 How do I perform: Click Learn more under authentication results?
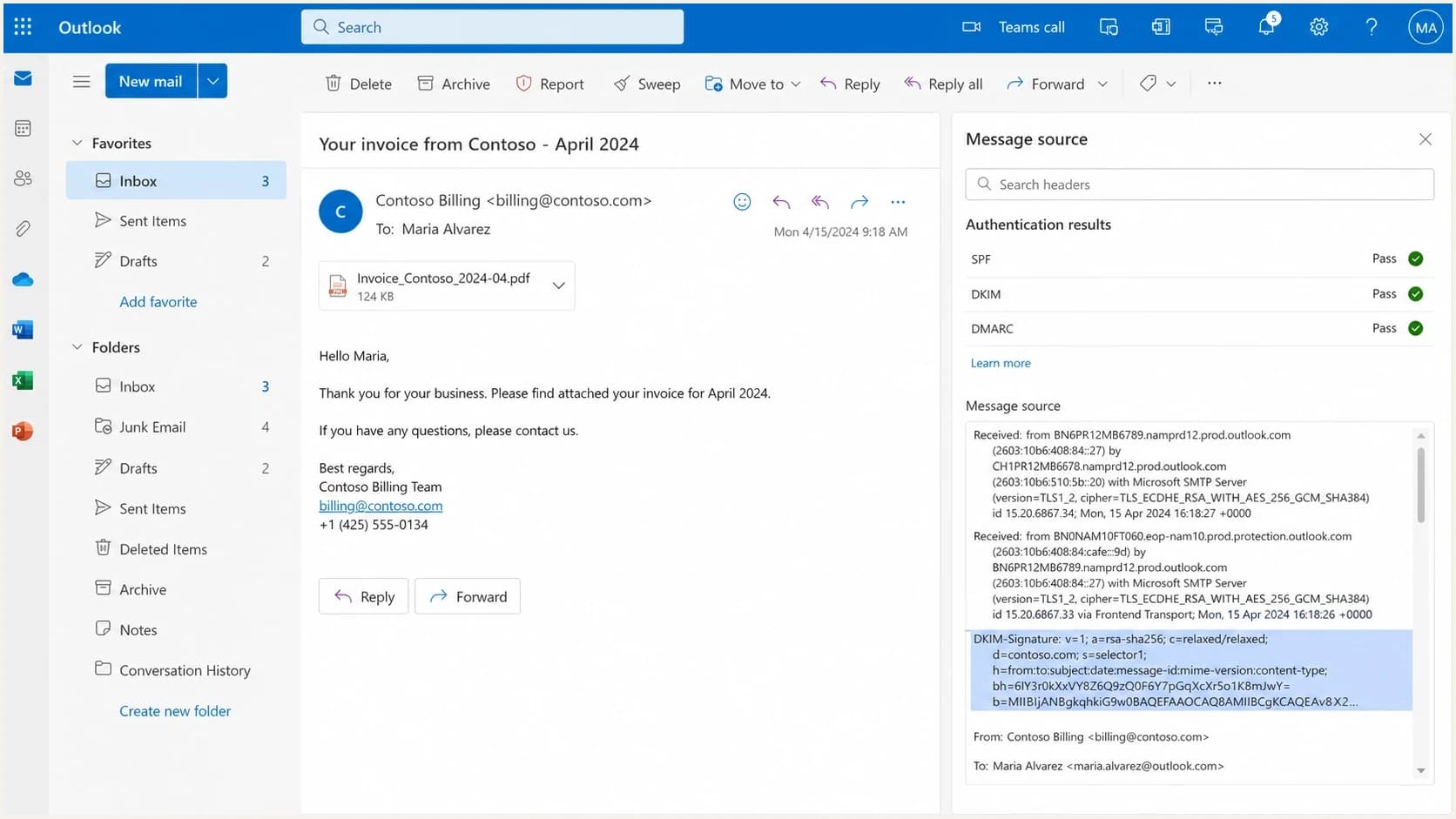(1001, 363)
